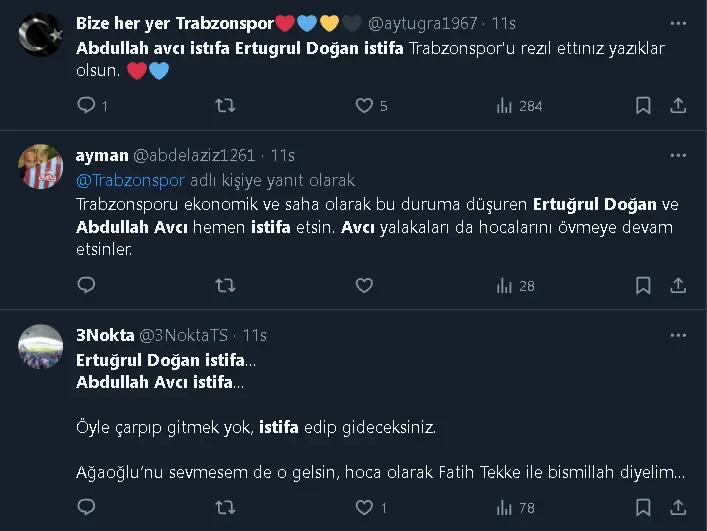707x531 pixels.
Task: Retweet ayman's post
Action: coord(226,286)
